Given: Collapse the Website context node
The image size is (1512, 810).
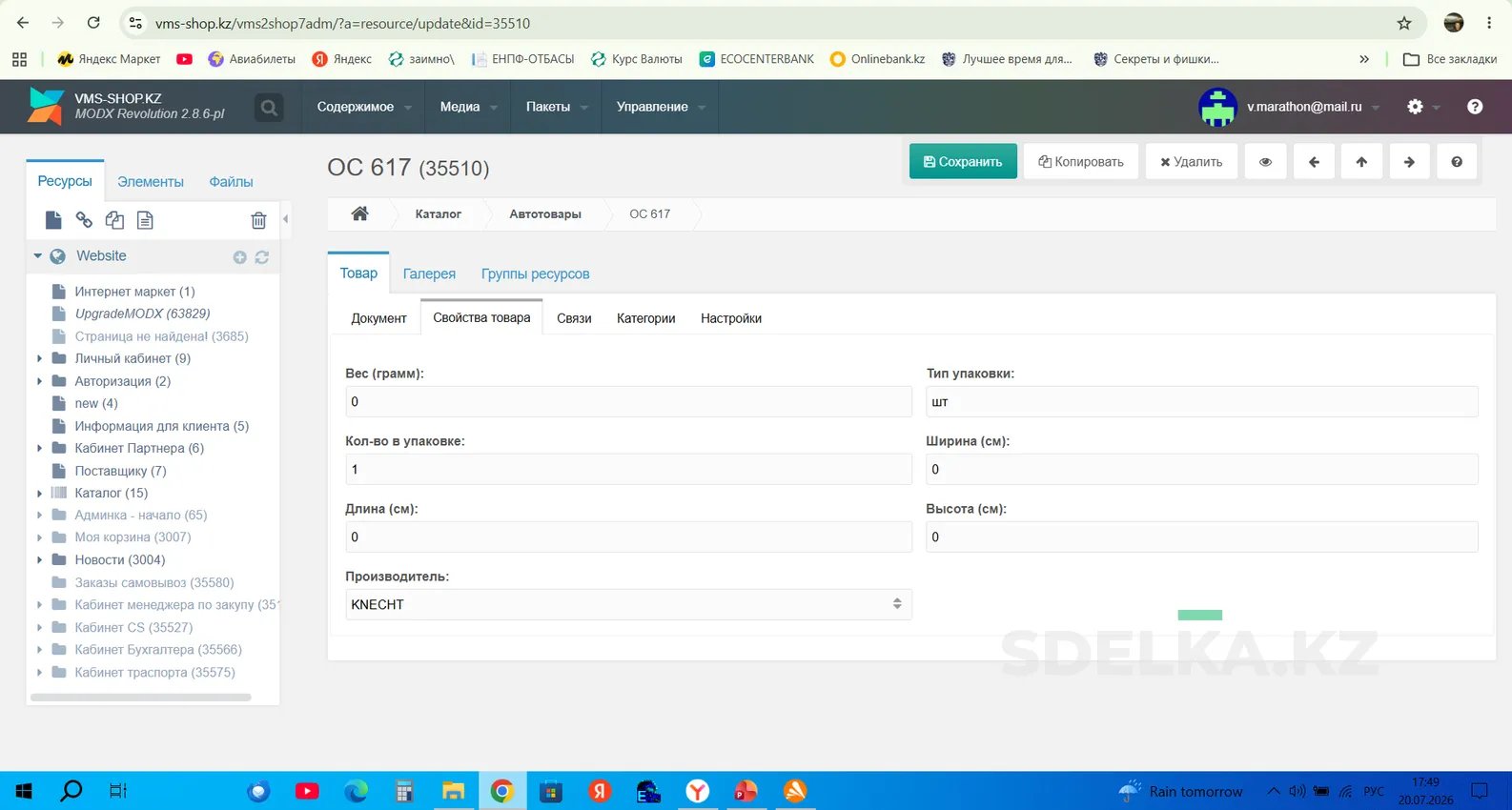Looking at the screenshot, I should tap(38, 256).
